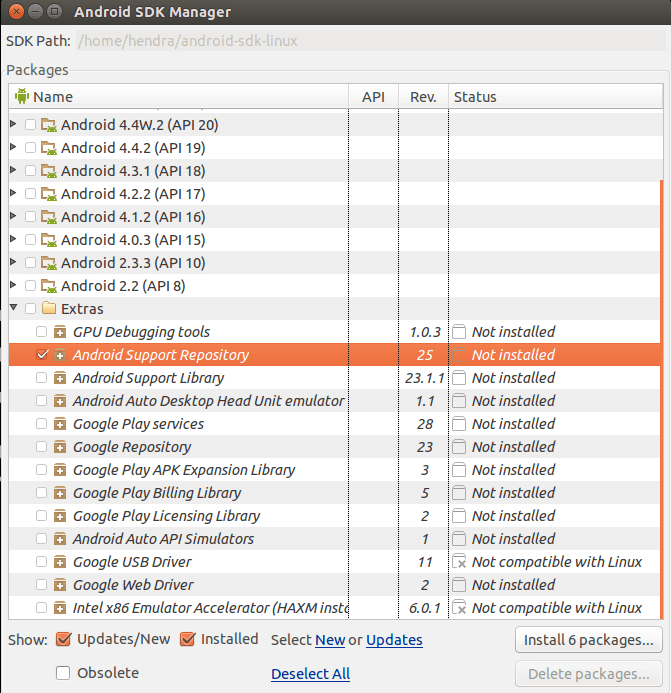Expand the Android 4.0.3 (API 15) node

[13, 239]
